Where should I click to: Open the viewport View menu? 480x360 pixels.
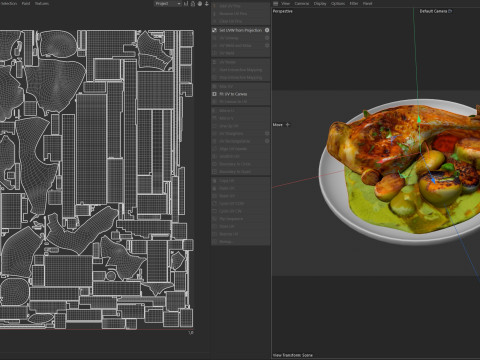tap(285, 4)
